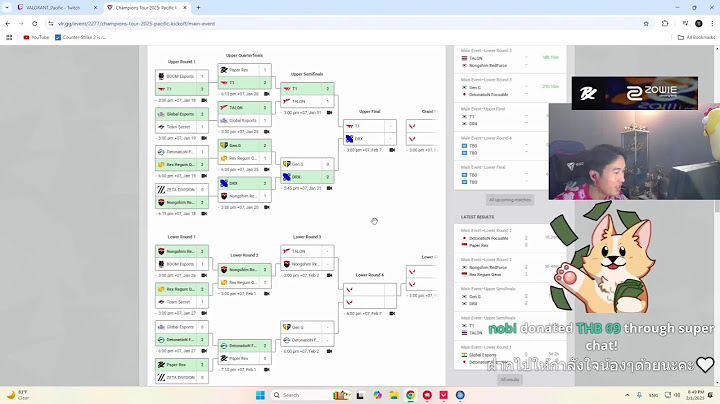Open T1 vs TALON Upper Semifinal video icon
The image size is (720, 404).
tap(329, 112)
